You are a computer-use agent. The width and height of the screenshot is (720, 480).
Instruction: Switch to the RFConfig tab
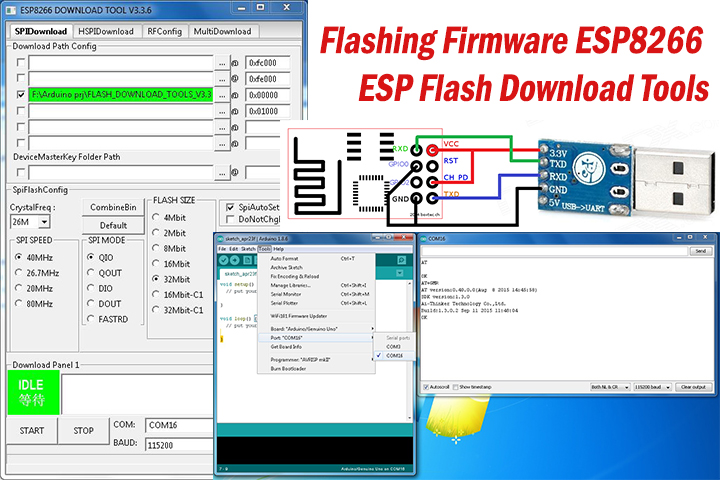[164, 31]
